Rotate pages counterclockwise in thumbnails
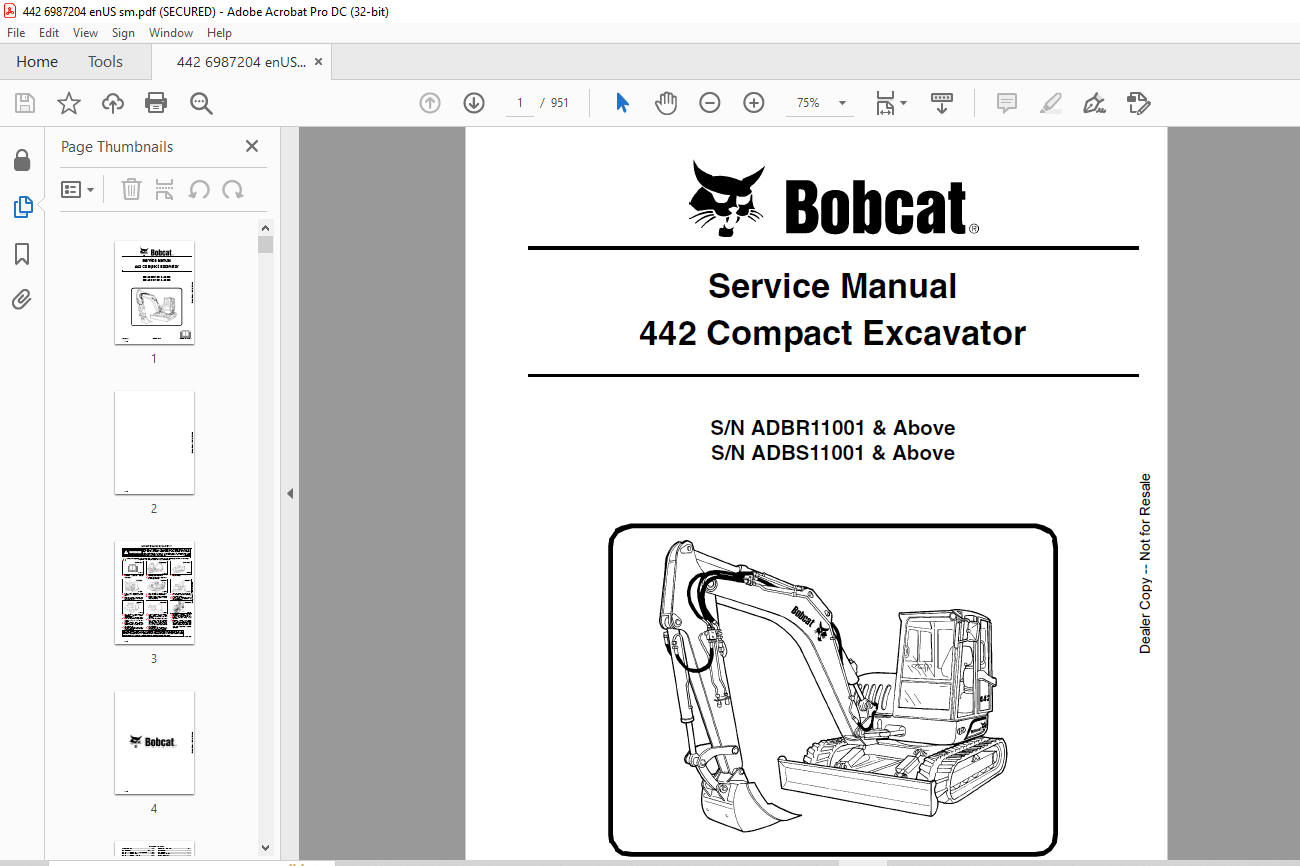 [x=199, y=189]
